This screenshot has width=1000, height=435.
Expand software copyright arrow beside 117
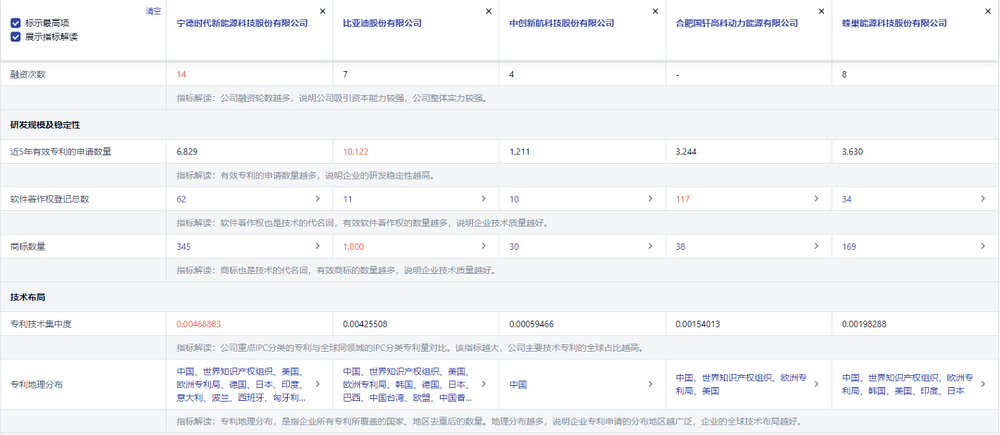point(817,198)
